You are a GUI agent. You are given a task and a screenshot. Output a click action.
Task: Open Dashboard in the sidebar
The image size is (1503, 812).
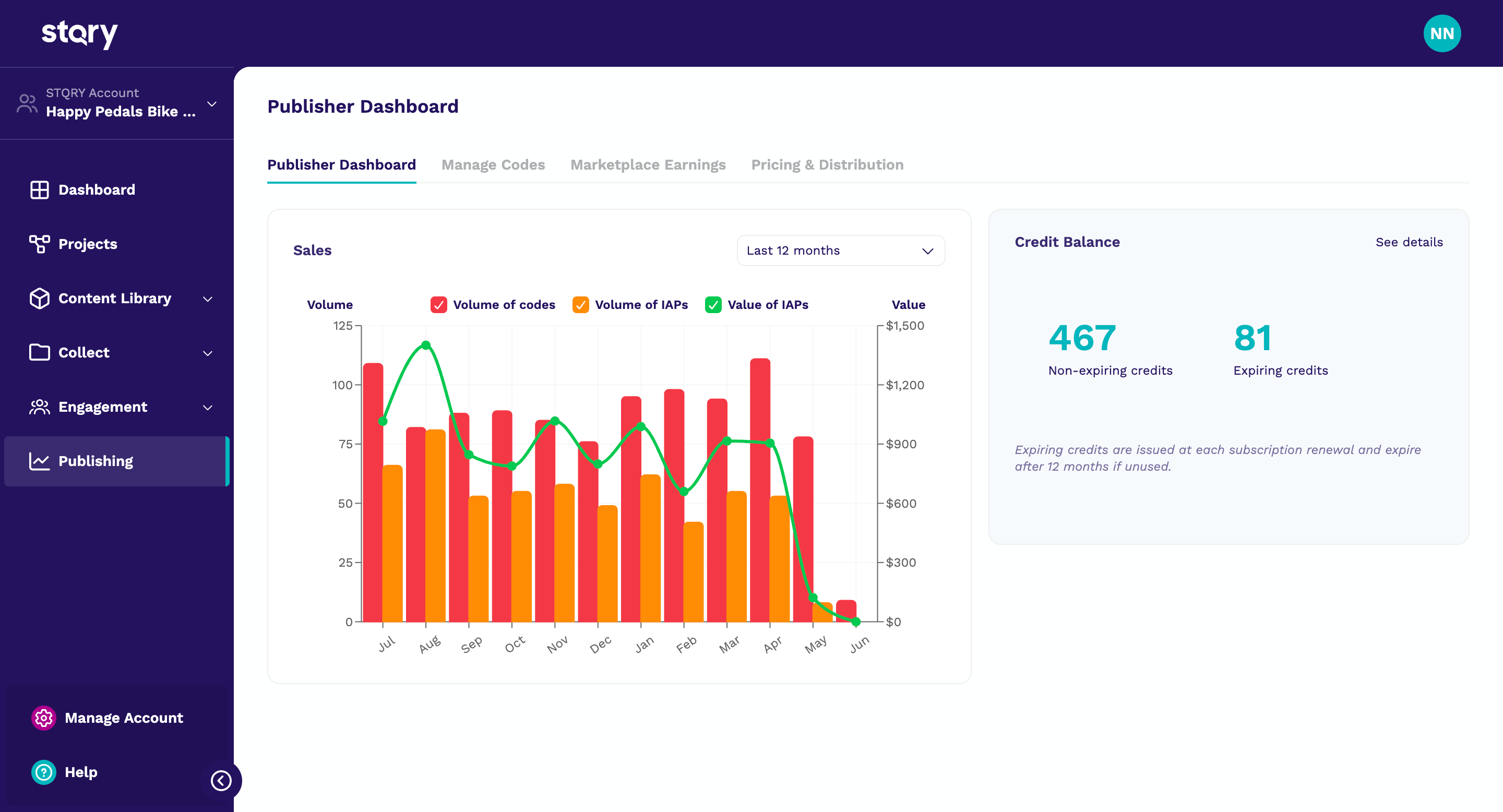(117, 189)
